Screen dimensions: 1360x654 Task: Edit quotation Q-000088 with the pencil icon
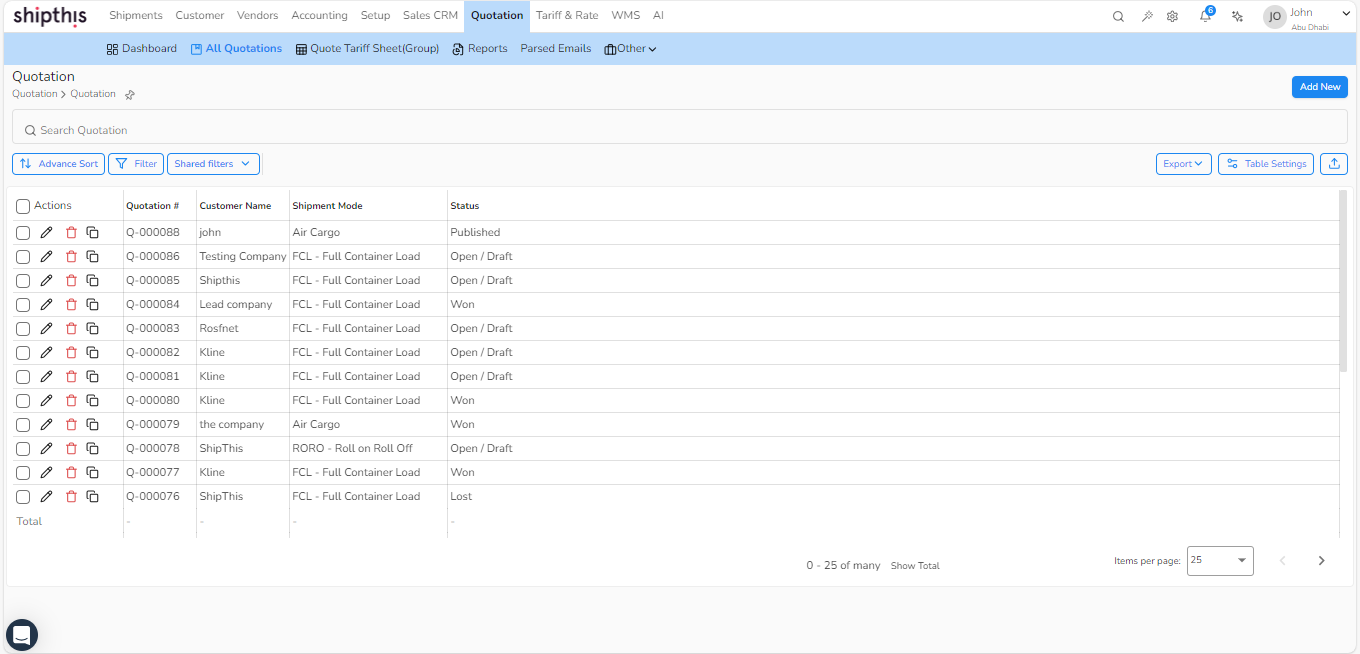click(46, 232)
